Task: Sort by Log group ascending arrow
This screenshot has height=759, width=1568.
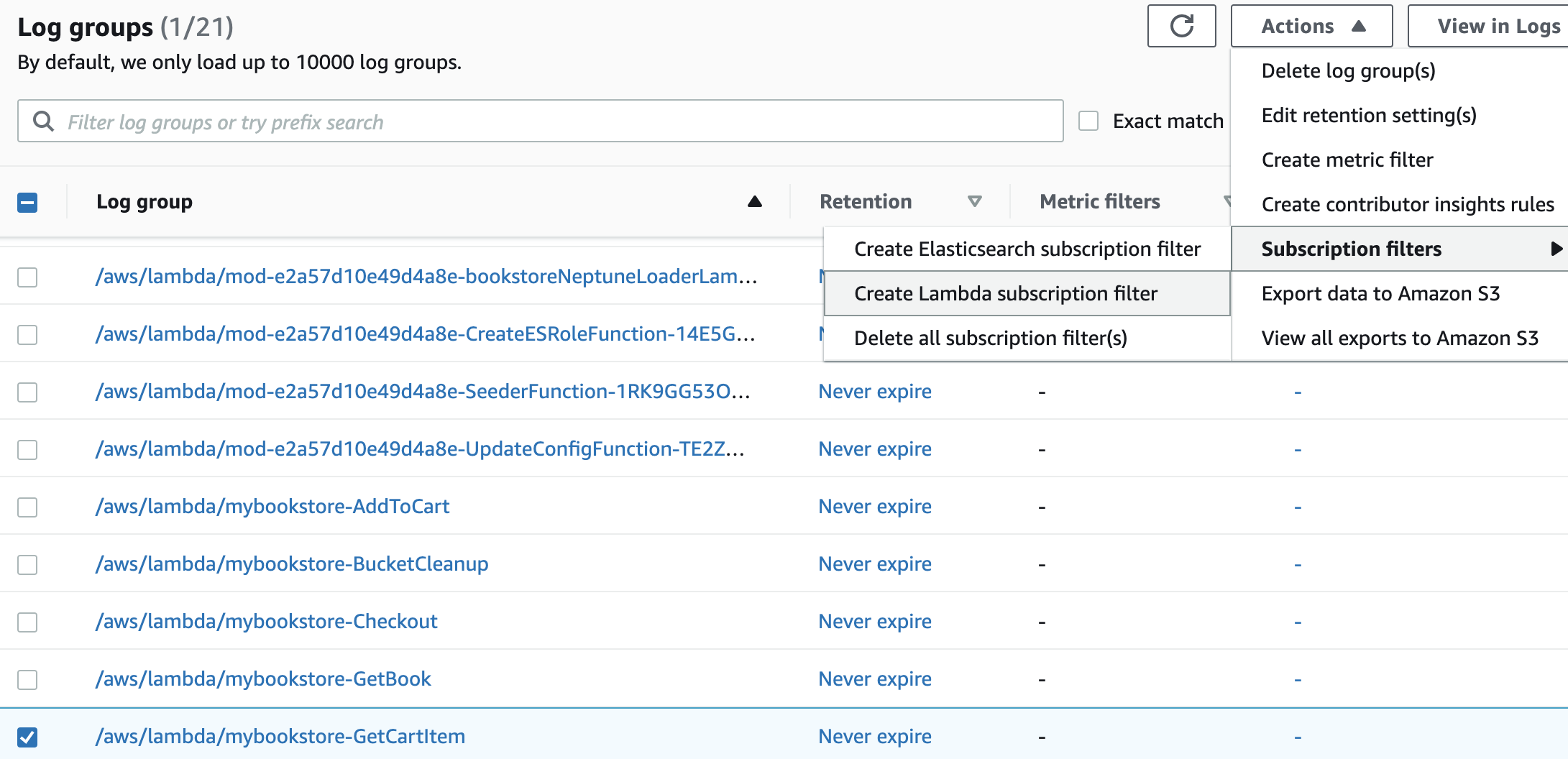Action: [754, 202]
